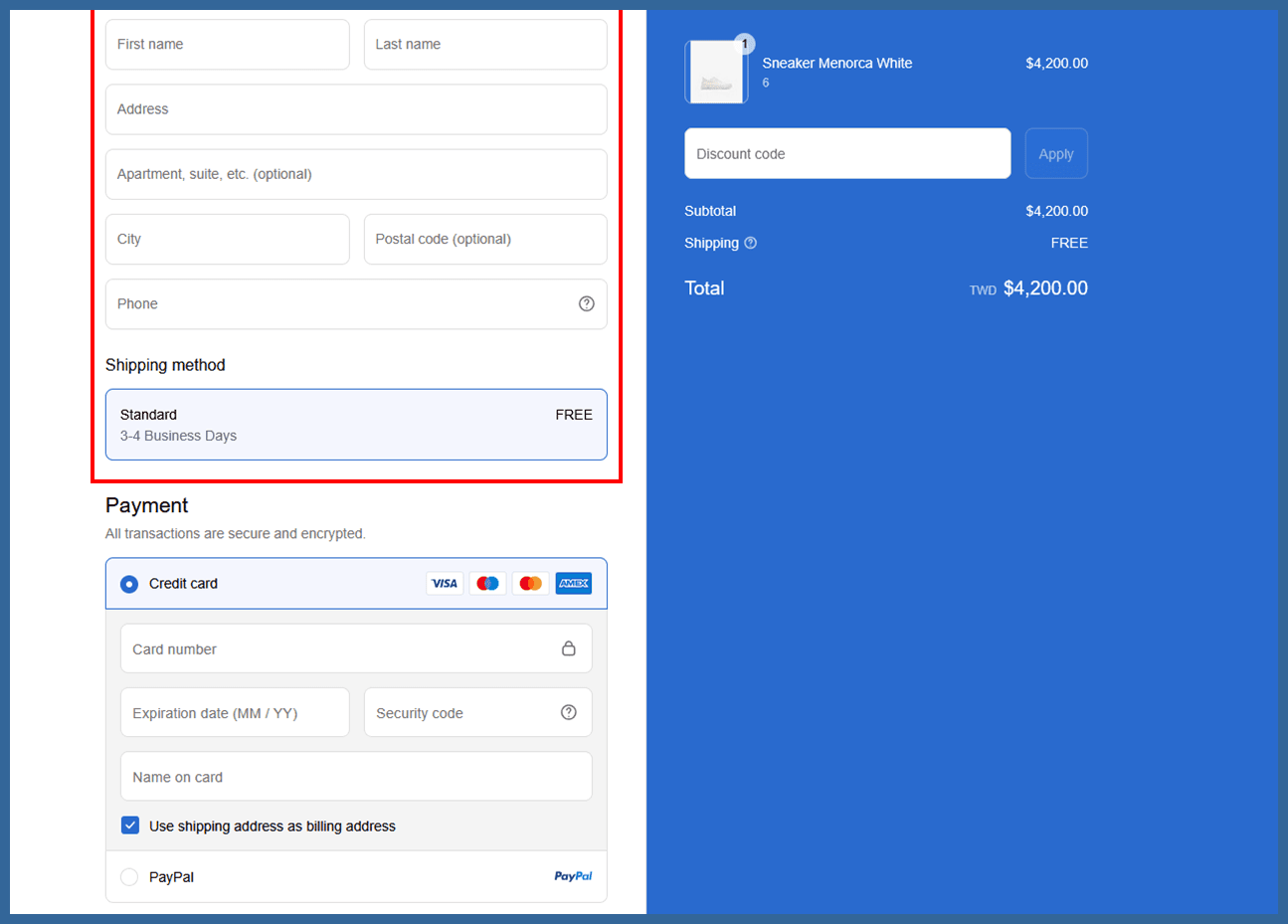Click the Visa card logo

pyautogui.click(x=445, y=584)
